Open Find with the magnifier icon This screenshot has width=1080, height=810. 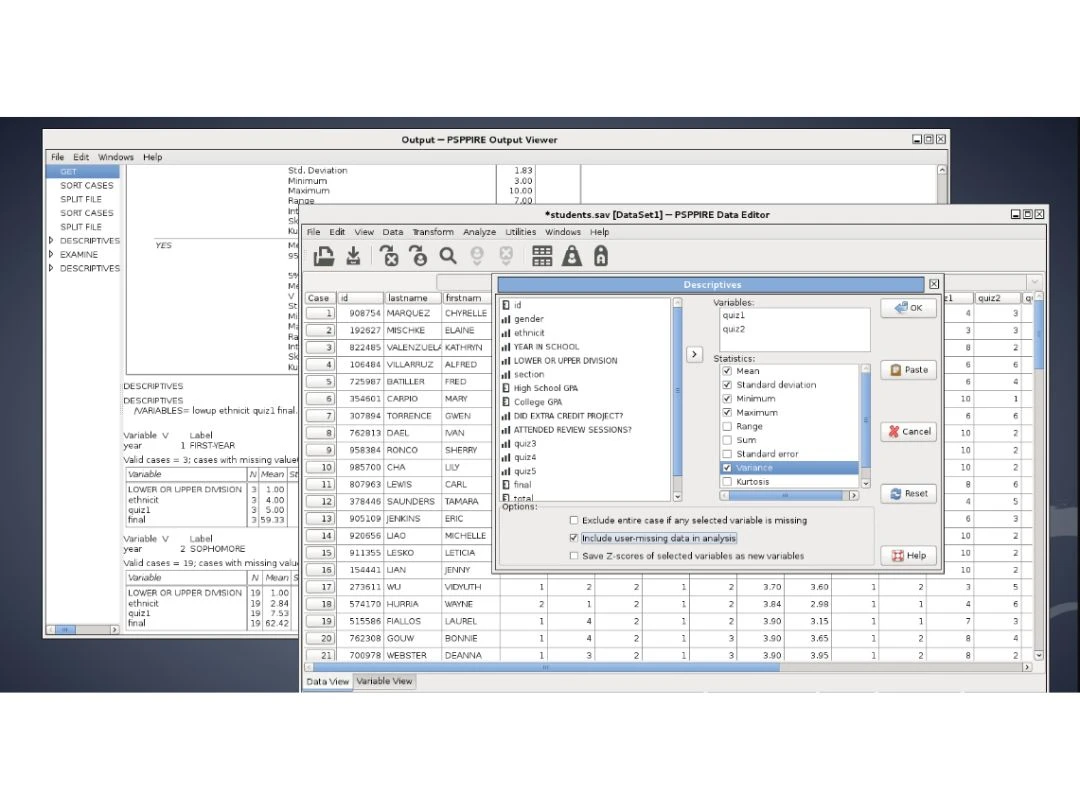[448, 256]
